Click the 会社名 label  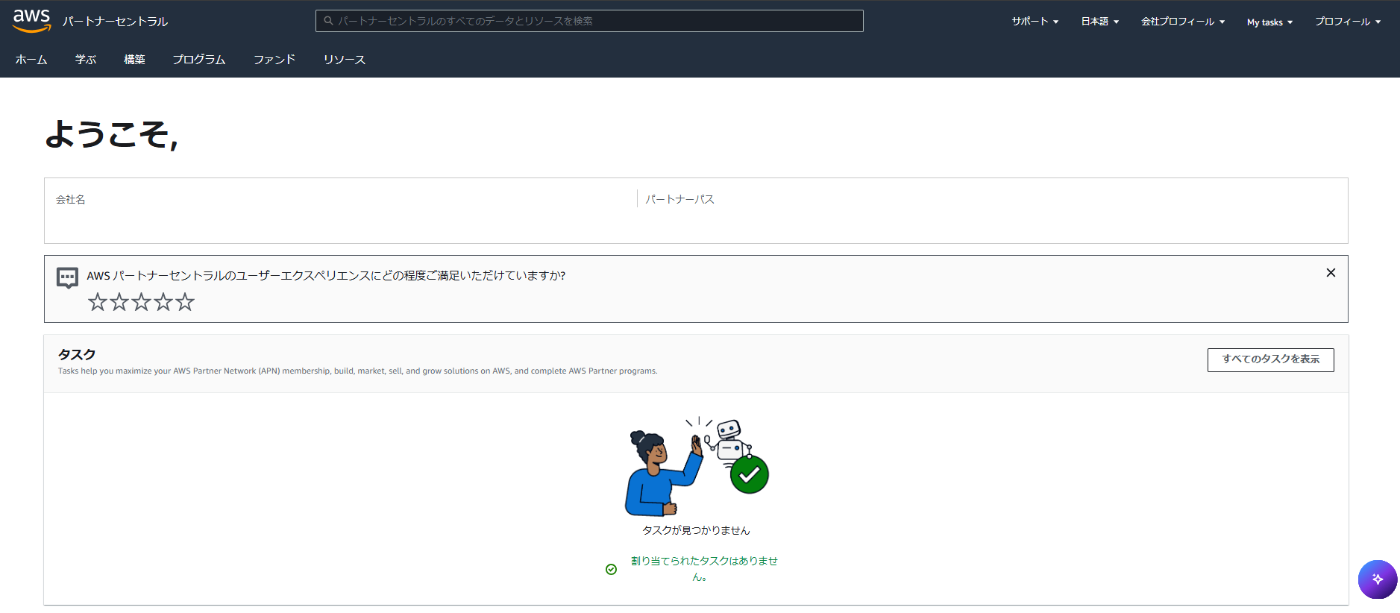tap(71, 200)
